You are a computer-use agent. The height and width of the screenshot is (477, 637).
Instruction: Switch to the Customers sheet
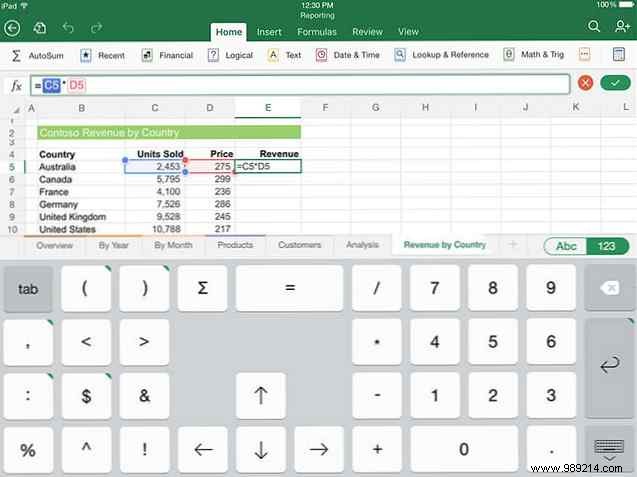(x=299, y=245)
